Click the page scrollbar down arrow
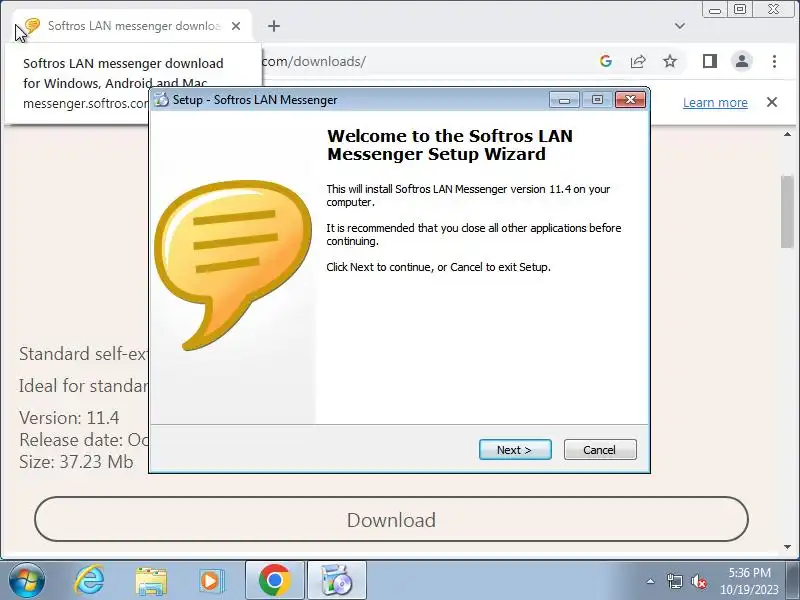800x600 pixels. 787,547
